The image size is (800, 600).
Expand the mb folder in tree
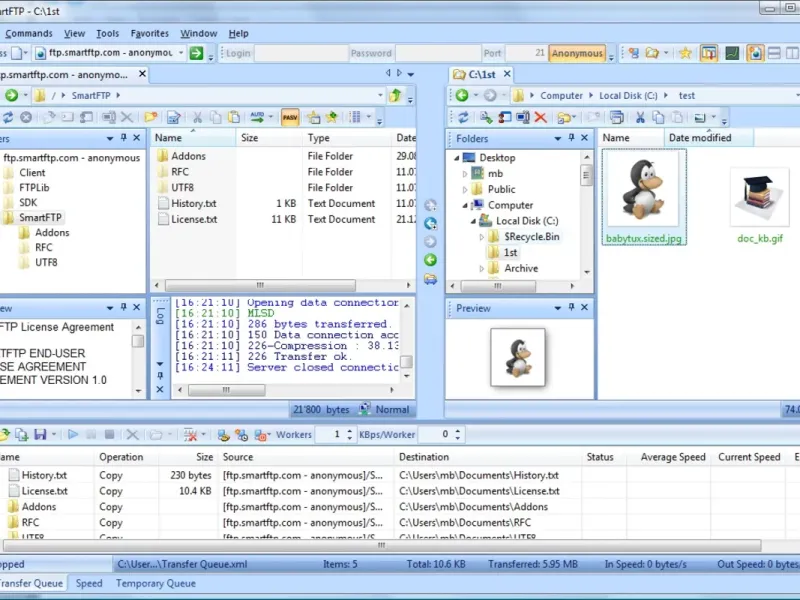[465, 174]
